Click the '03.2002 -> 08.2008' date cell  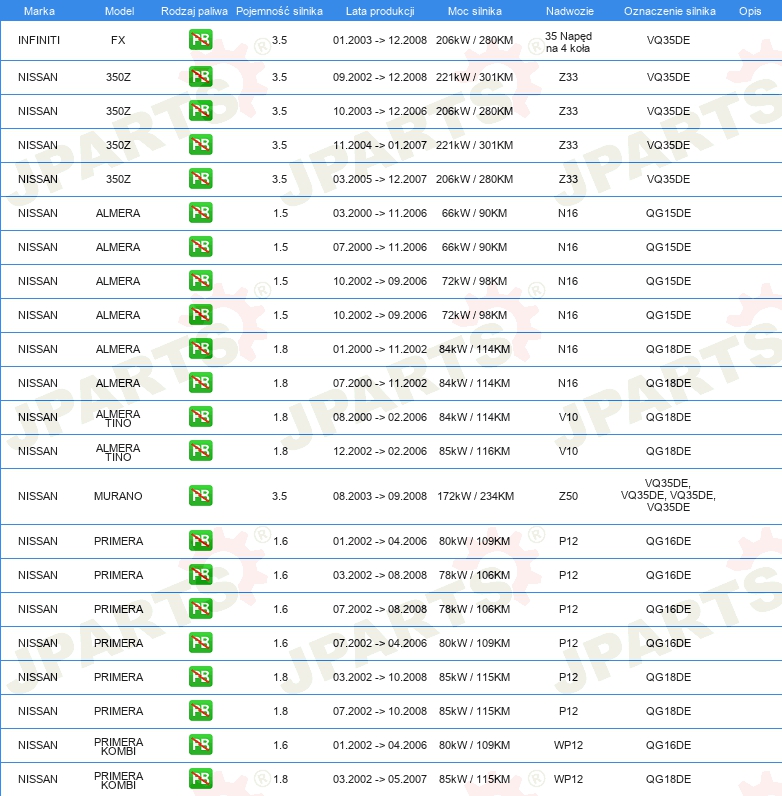pyautogui.click(x=380, y=575)
